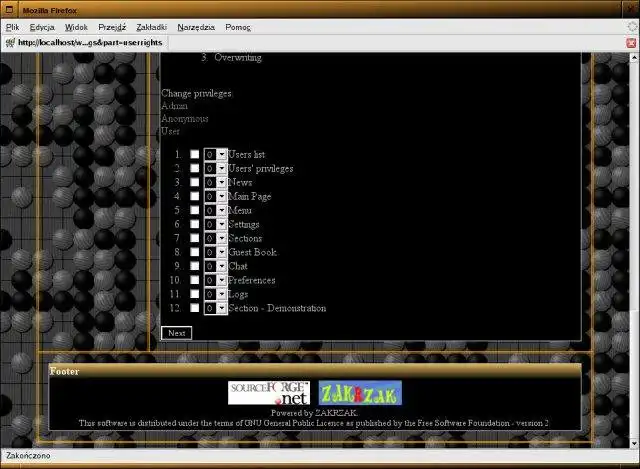Click the Firefox throbber activity icon
The height and width of the screenshot is (469, 640).
(632, 27)
